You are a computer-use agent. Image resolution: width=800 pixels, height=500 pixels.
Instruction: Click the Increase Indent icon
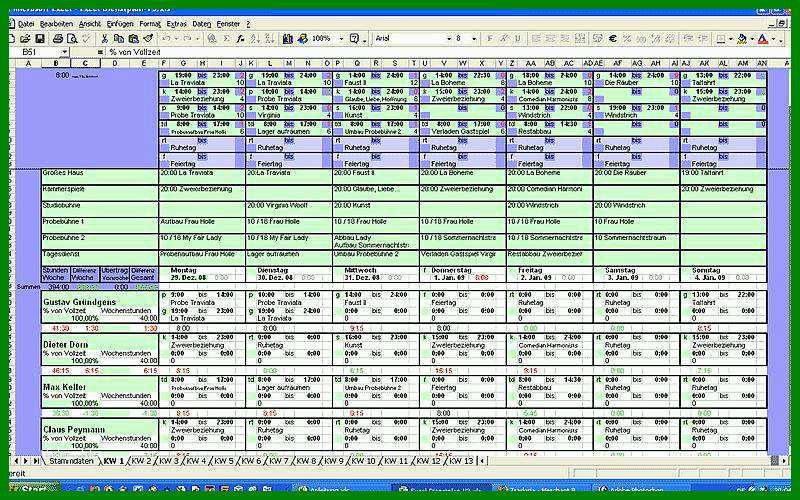tap(703, 39)
